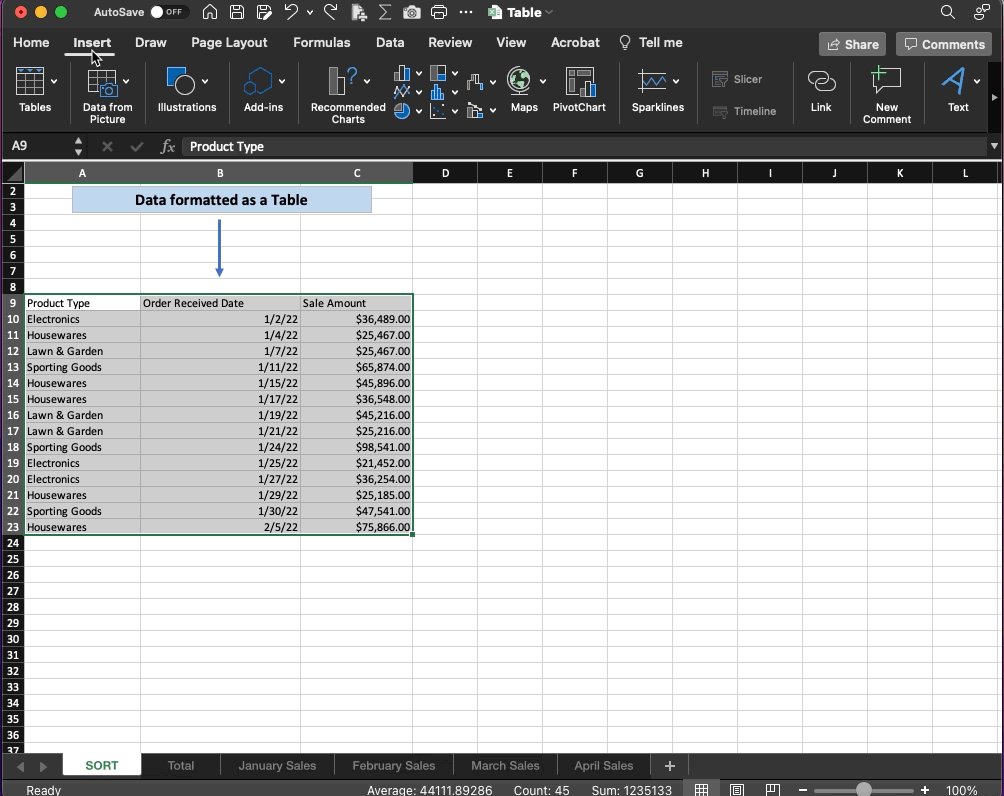Insert a Link
Viewport: 1004px width, 796px height.
[x=821, y=90]
